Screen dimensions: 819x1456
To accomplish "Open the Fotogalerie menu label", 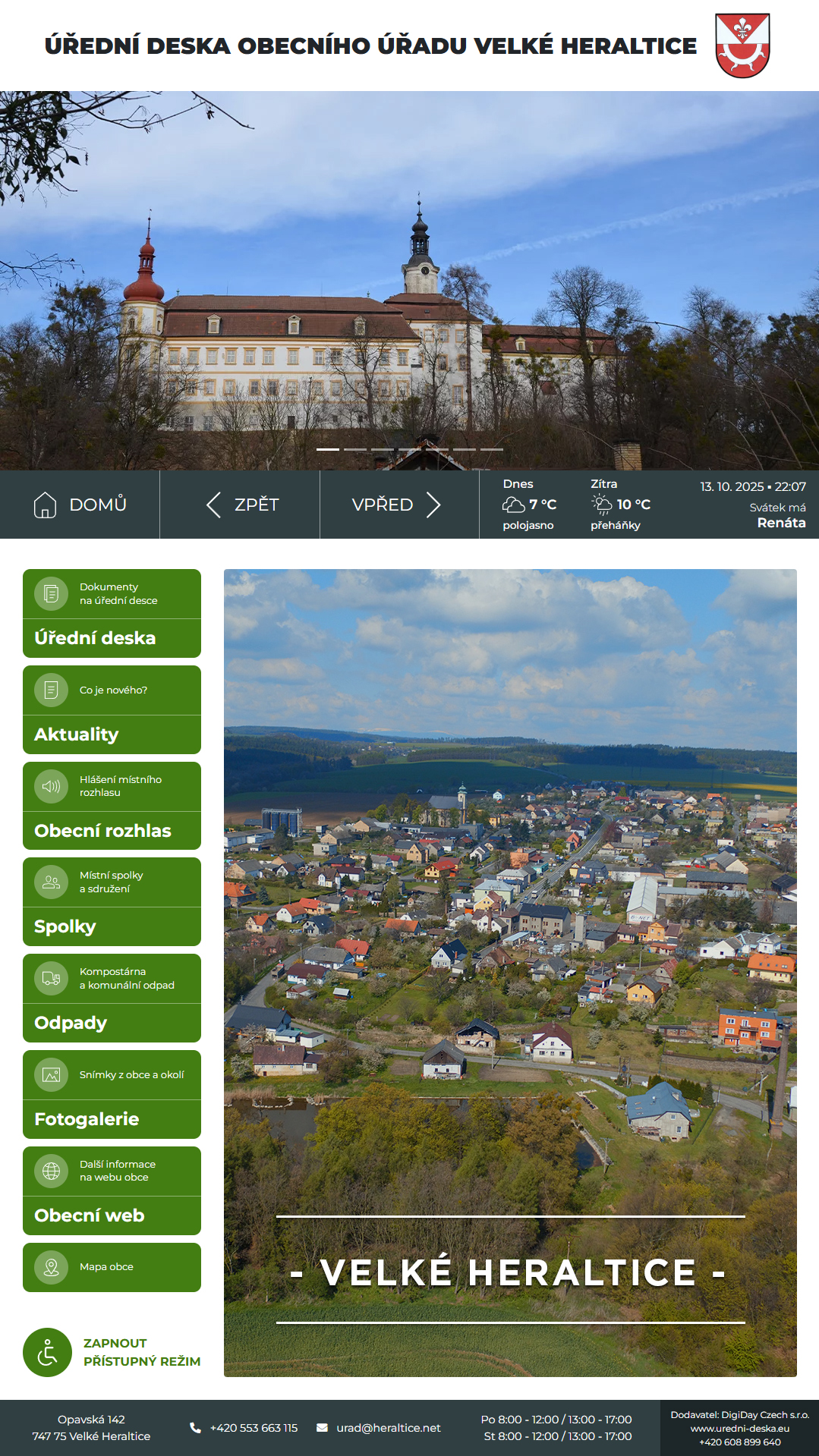I will pyautogui.click(x=87, y=1119).
